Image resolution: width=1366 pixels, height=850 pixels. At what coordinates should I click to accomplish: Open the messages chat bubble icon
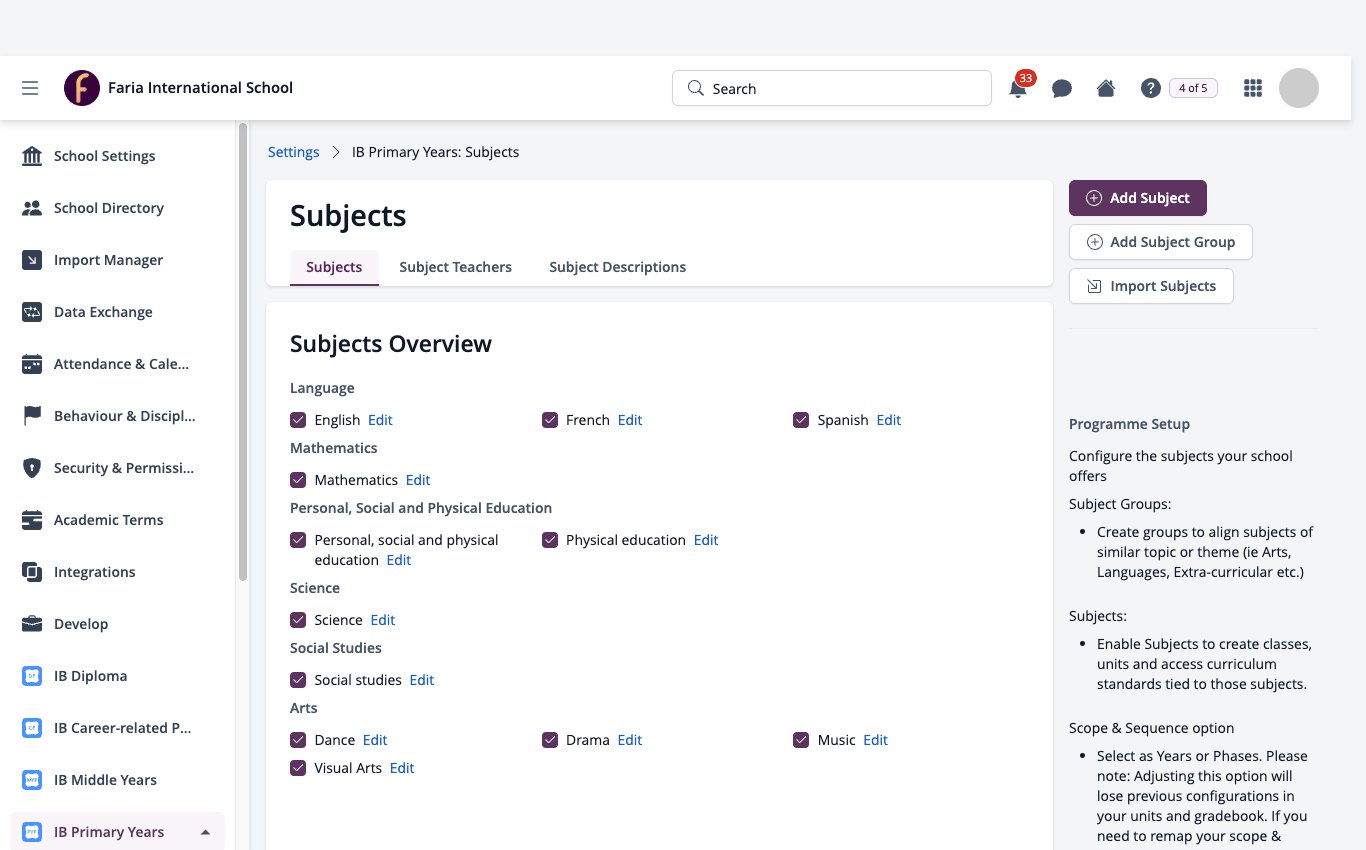[1062, 88]
